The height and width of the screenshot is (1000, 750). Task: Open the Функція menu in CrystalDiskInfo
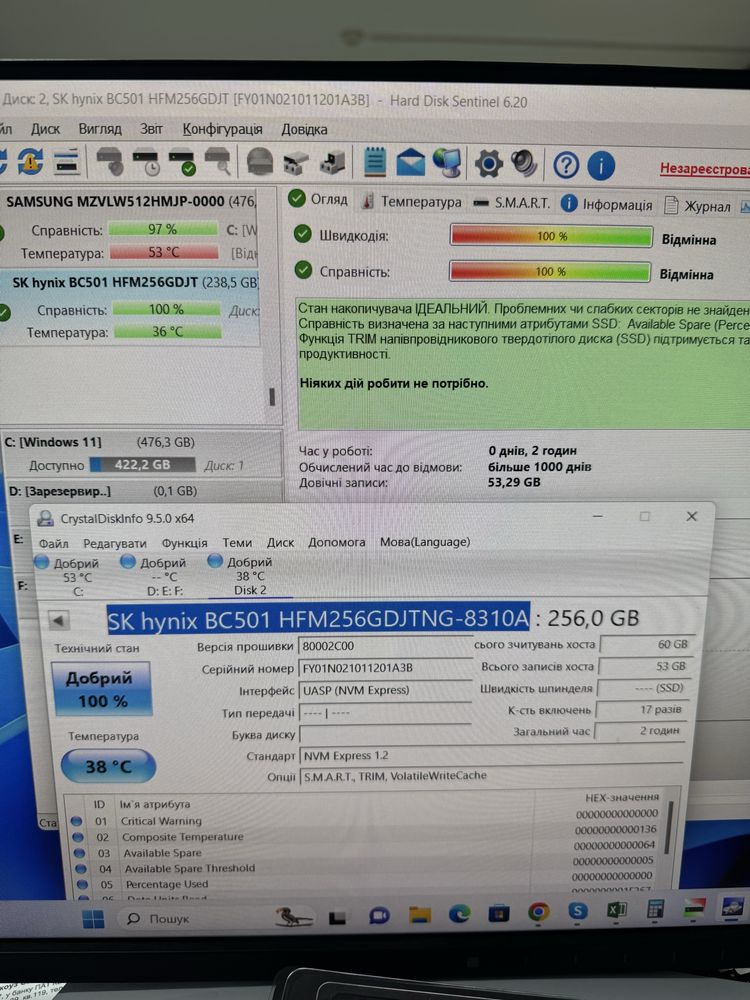pyautogui.click(x=184, y=543)
